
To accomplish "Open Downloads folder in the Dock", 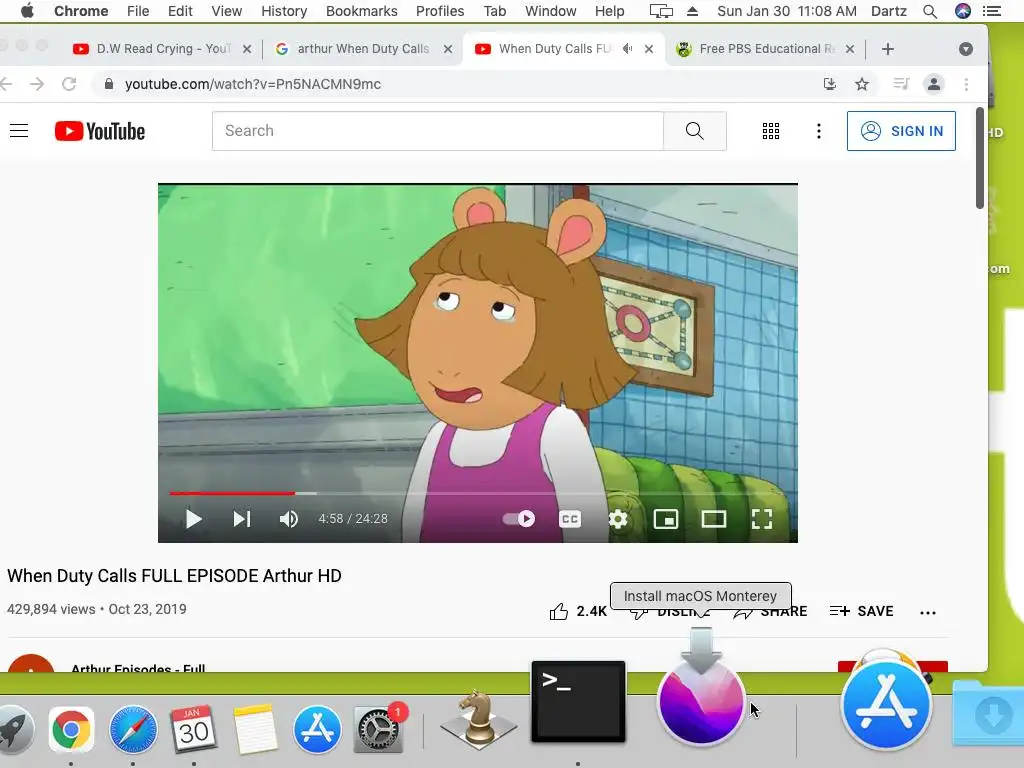I will pyautogui.click(x=989, y=713).
